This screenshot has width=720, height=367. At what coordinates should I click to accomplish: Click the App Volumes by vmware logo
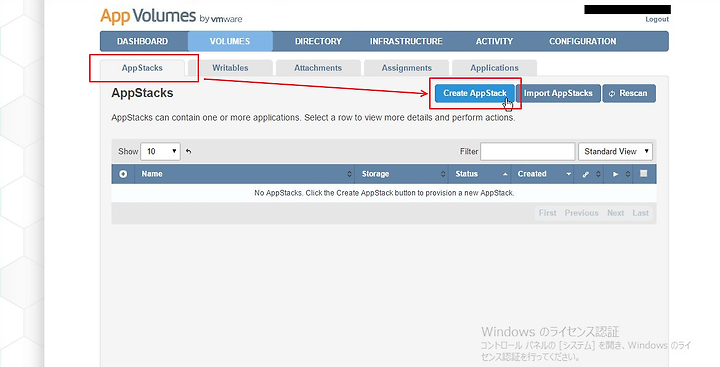coord(171,17)
